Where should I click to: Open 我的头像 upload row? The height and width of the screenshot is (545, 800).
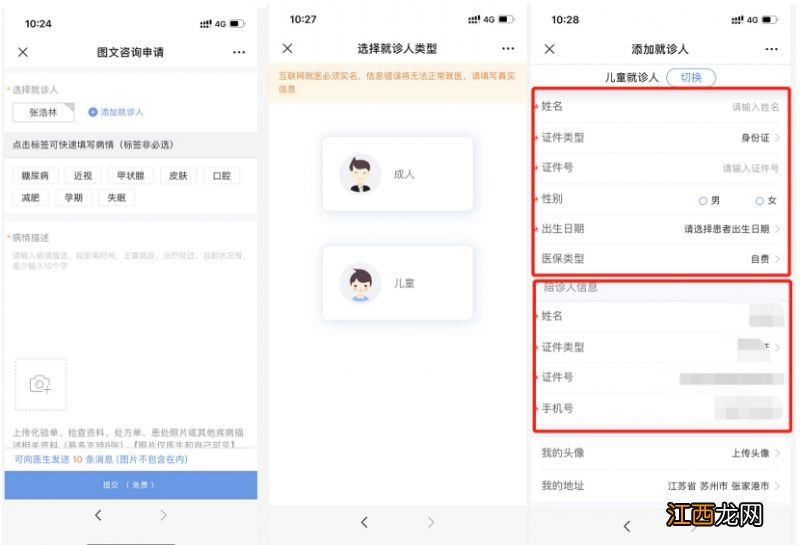coord(661,453)
